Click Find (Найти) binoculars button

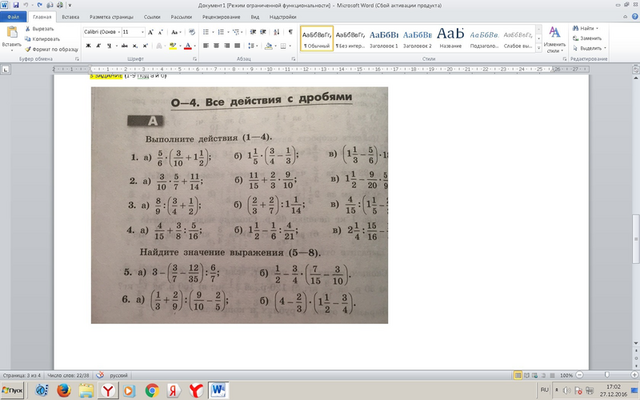584,28
